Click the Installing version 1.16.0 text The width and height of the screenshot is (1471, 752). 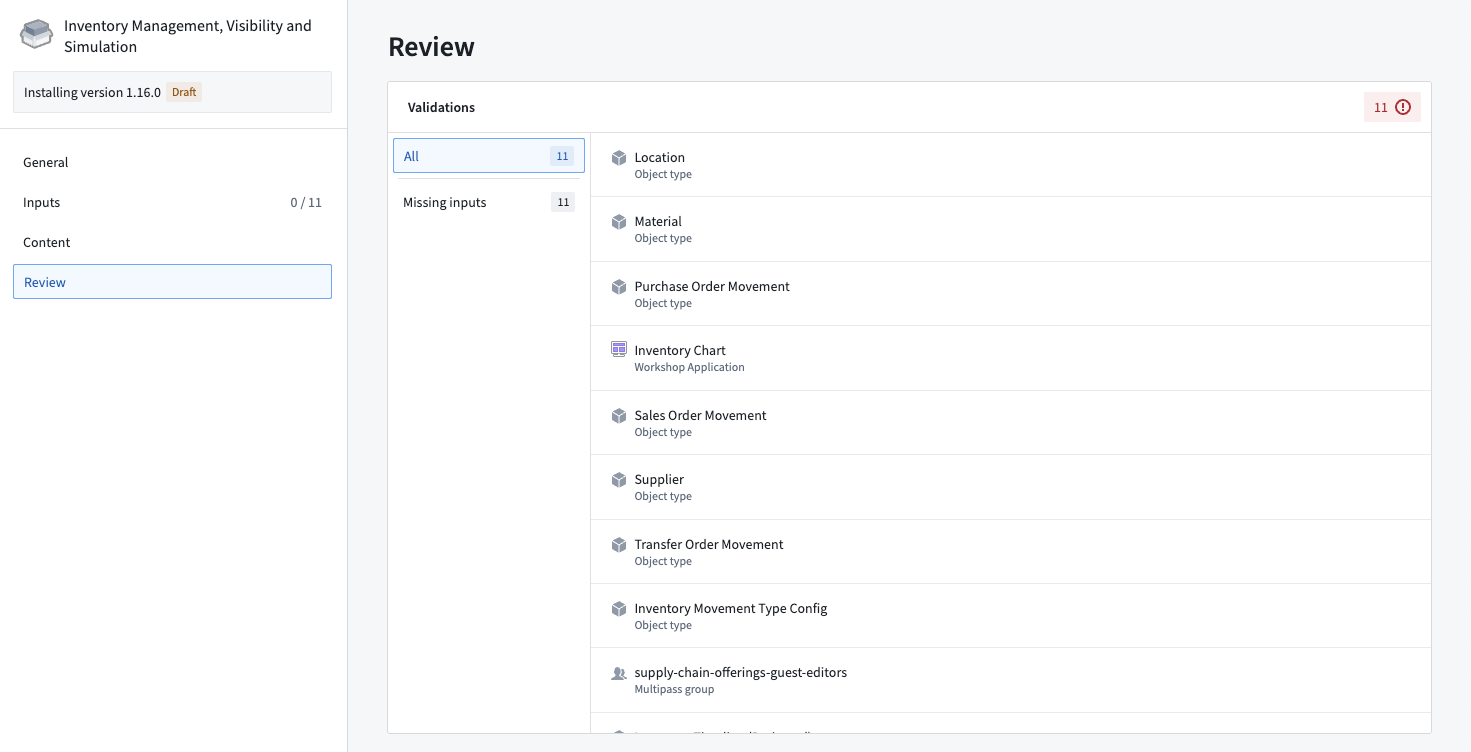click(92, 92)
